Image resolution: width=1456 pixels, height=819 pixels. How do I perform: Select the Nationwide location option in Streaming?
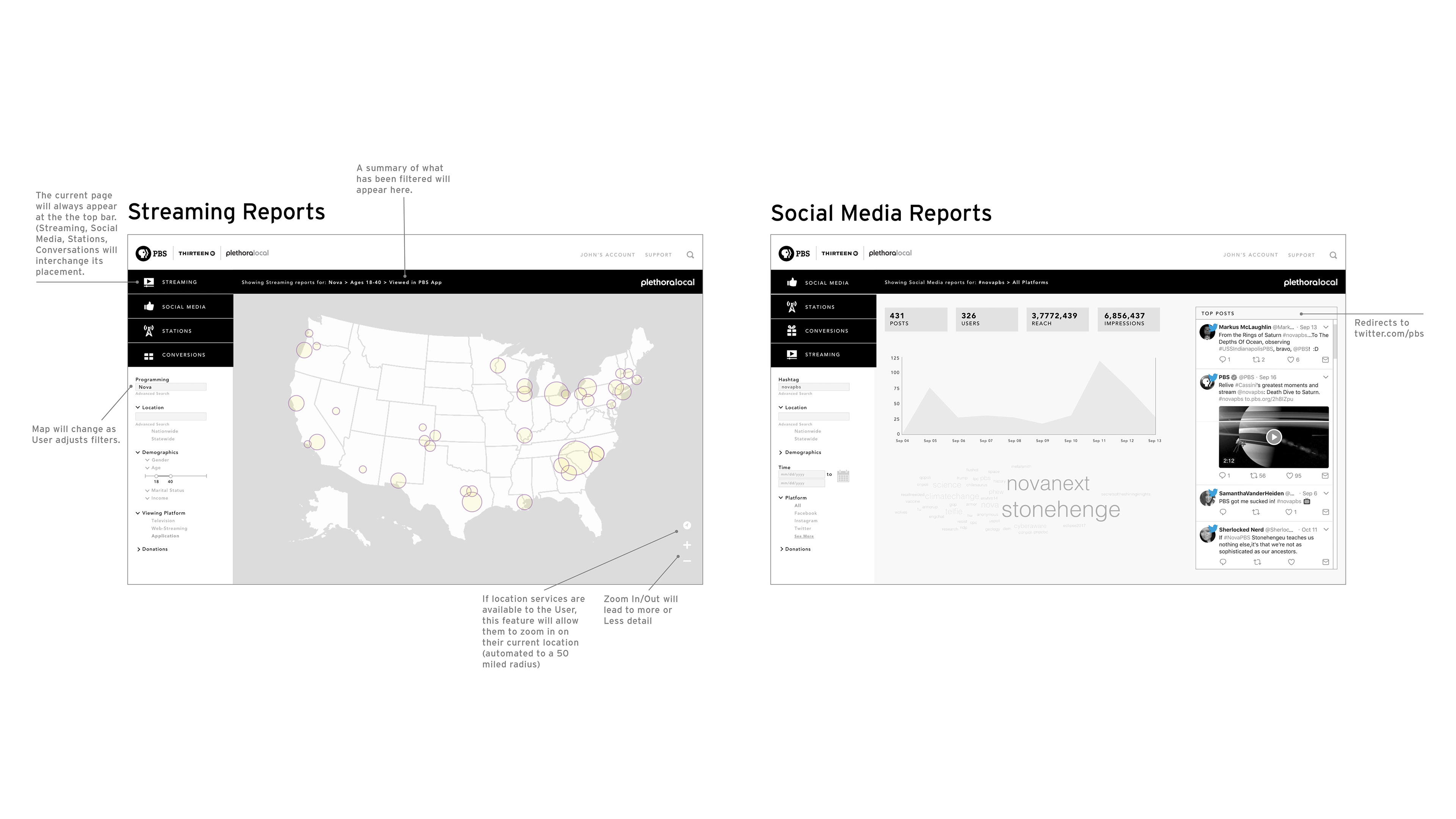(x=165, y=431)
